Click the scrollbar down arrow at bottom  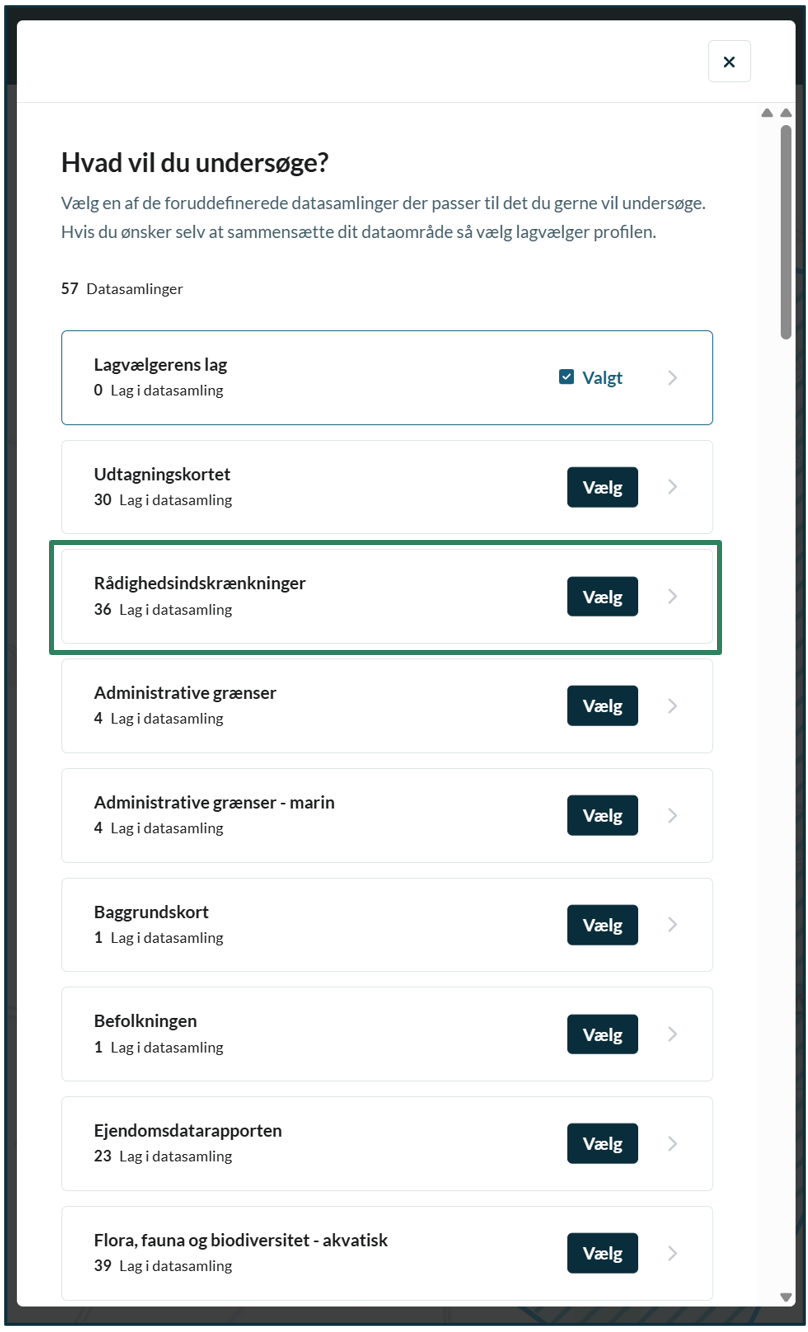[x=787, y=1297]
